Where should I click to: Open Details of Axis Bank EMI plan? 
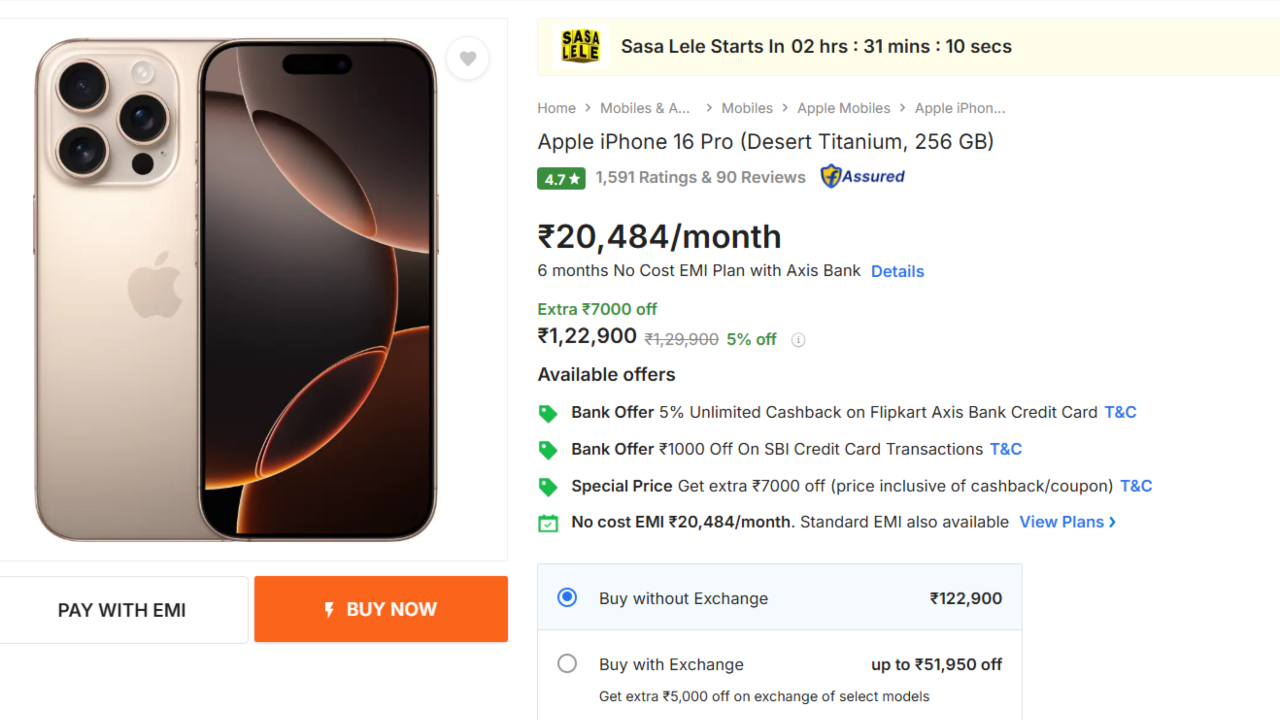click(897, 271)
